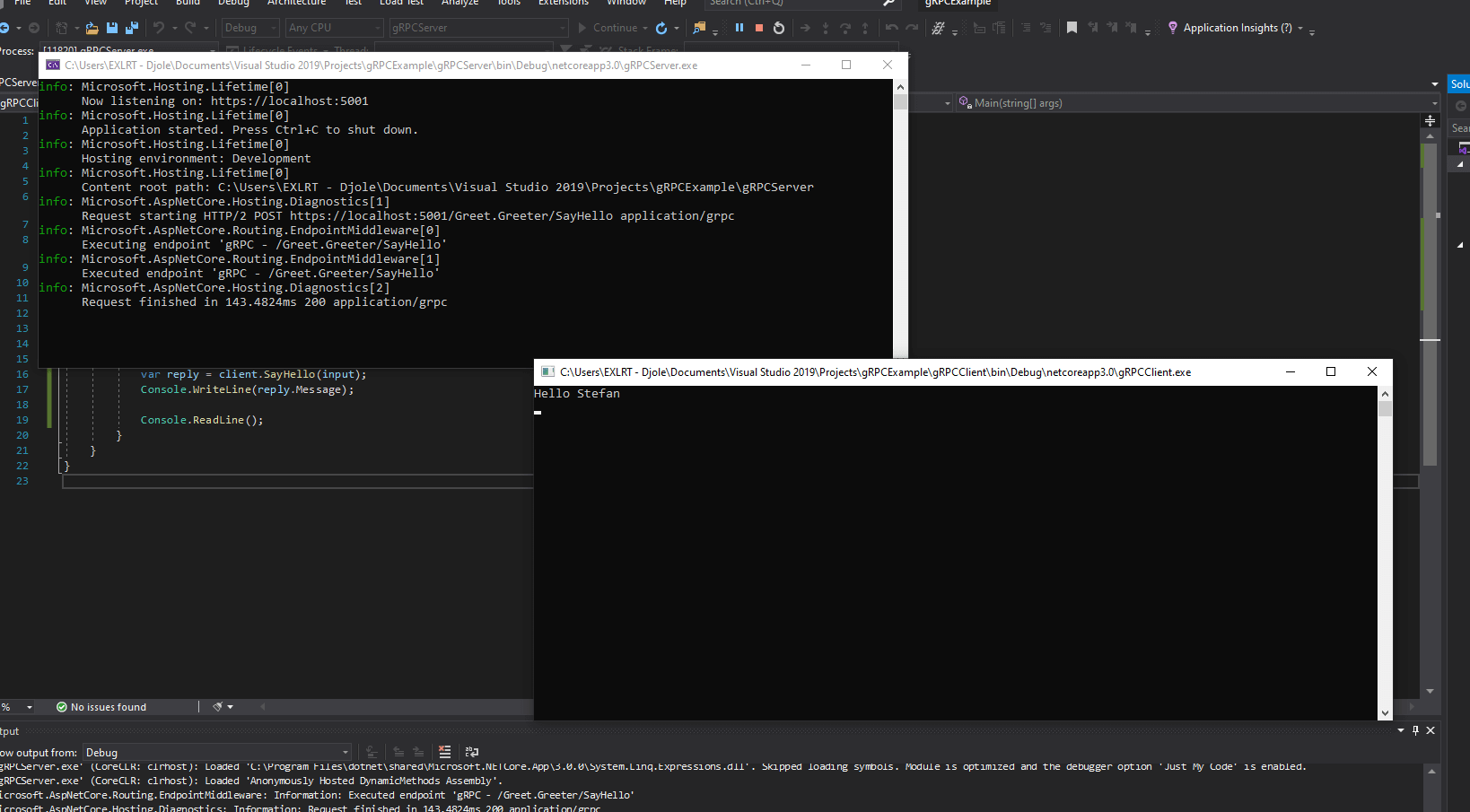Screen dimensions: 1470x812
Task: Click the Open File folder icon
Action: coord(92,28)
